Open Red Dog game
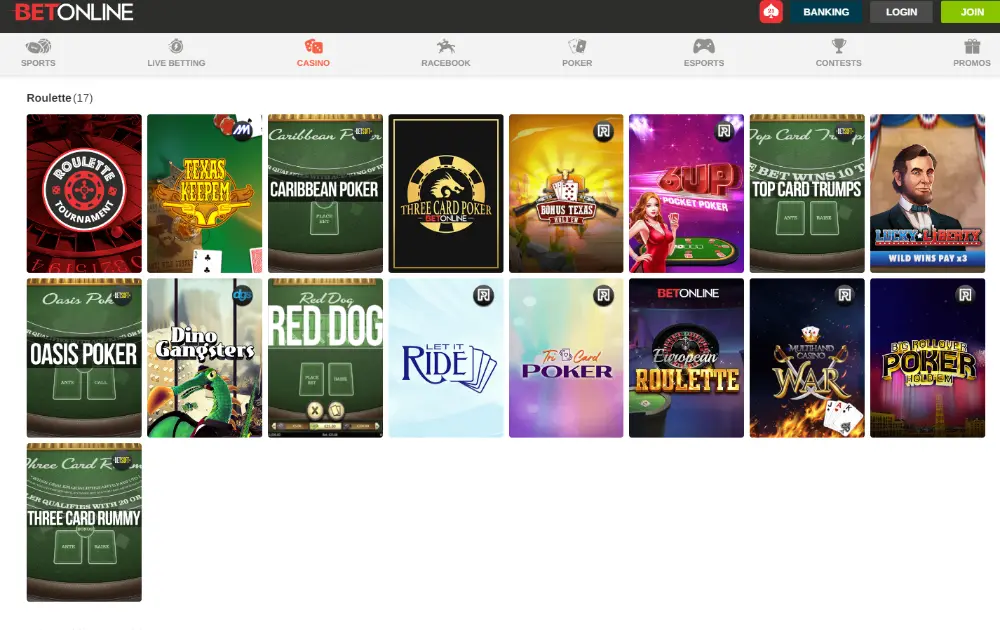The width and height of the screenshot is (1000, 630). (325, 358)
